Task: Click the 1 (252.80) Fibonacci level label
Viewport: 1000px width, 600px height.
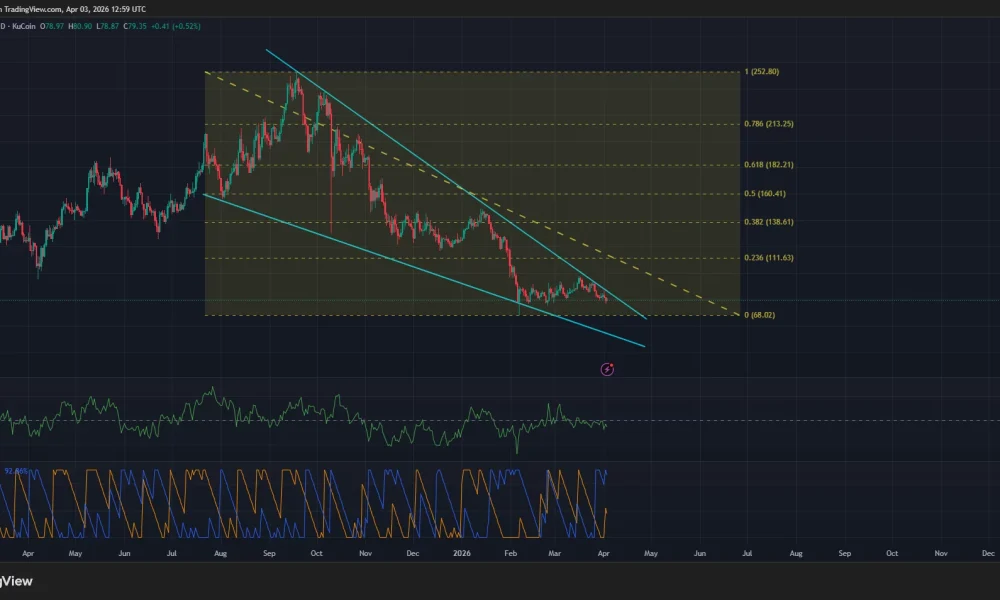Action: (763, 71)
